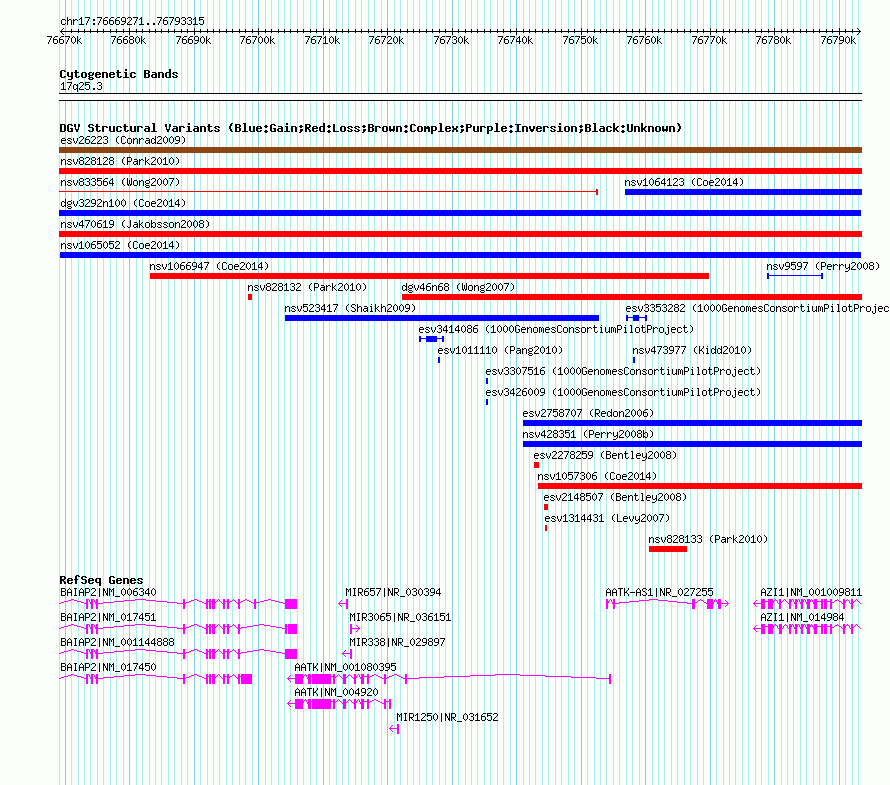The image size is (890, 785).
Task: Click esv3414086 variant label
Action: (556, 329)
